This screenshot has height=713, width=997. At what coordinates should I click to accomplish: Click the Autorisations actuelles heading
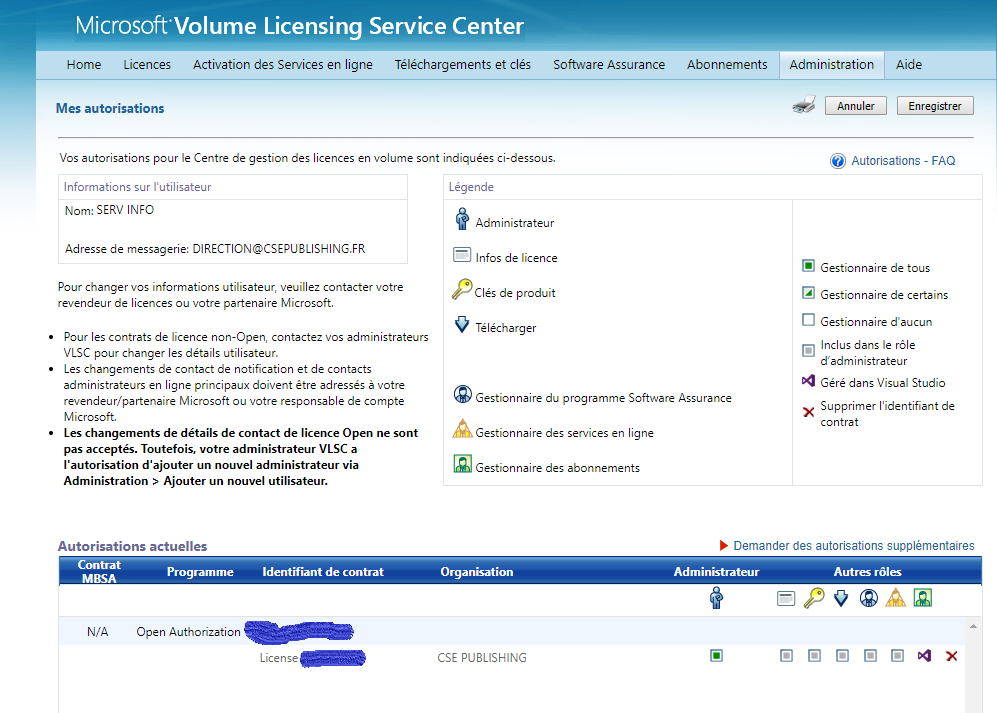pos(132,546)
